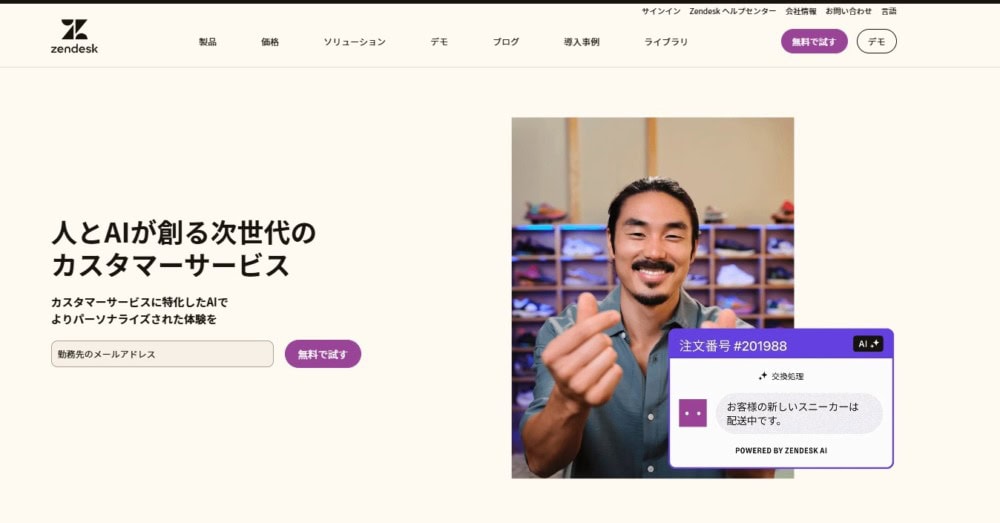Open the デモ navigation item
Image resolution: width=1000 pixels, height=523 pixels.
(439, 41)
